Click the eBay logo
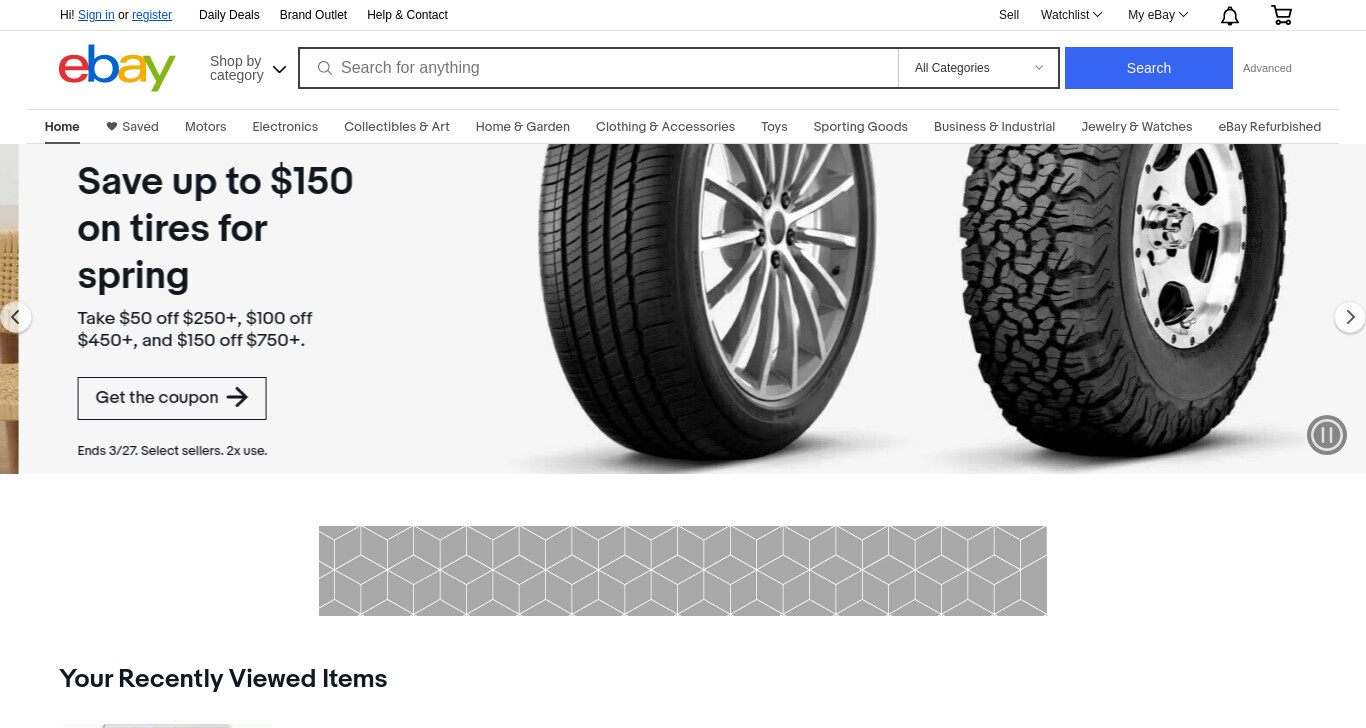This screenshot has height=728, width=1366. click(x=117, y=67)
